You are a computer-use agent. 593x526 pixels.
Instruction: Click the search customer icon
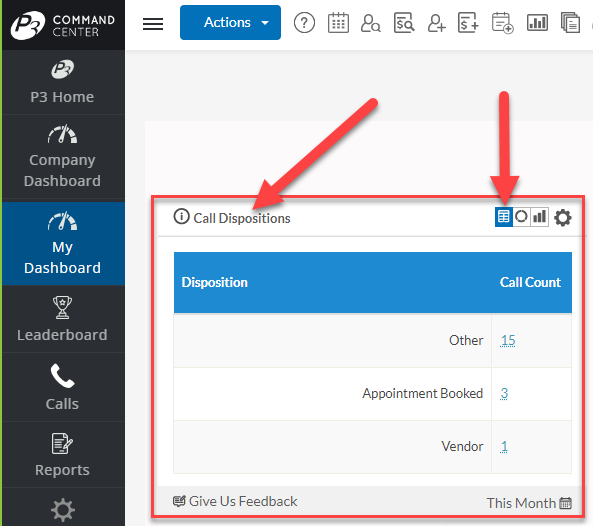pyautogui.click(x=371, y=23)
